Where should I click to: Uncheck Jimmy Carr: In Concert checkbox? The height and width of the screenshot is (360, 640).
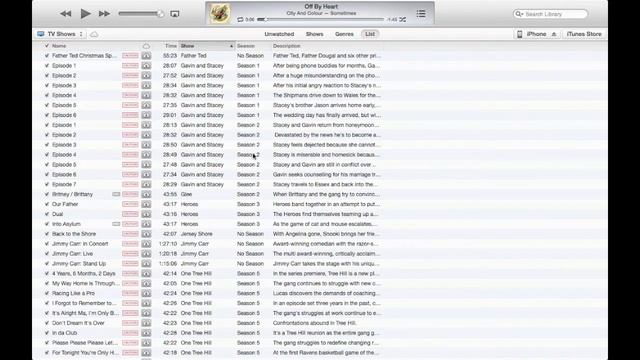pos(47,244)
